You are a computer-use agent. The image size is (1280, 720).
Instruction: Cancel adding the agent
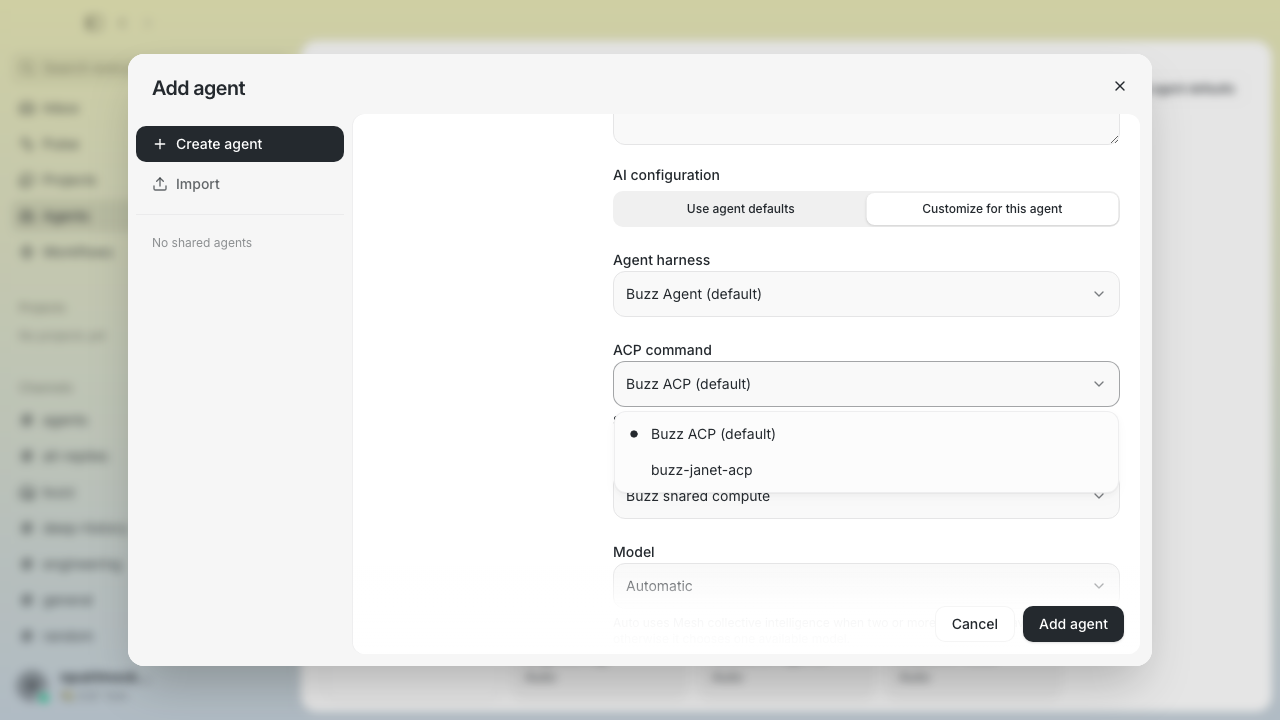(975, 624)
